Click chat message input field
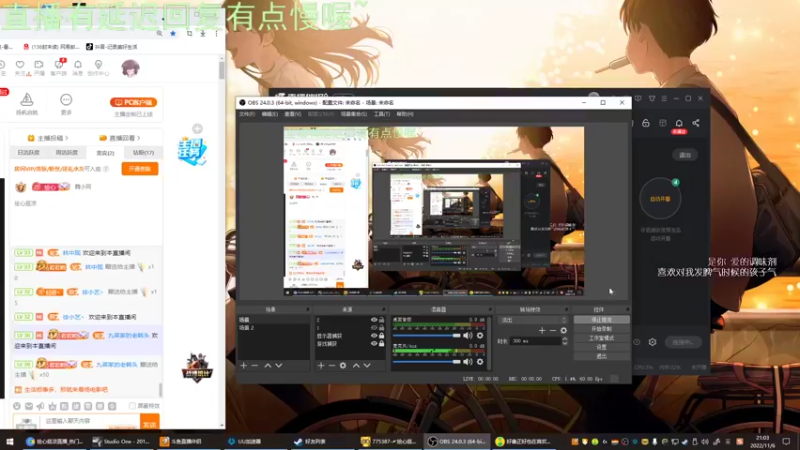This screenshot has height=450, width=800. pyautogui.click(x=89, y=421)
